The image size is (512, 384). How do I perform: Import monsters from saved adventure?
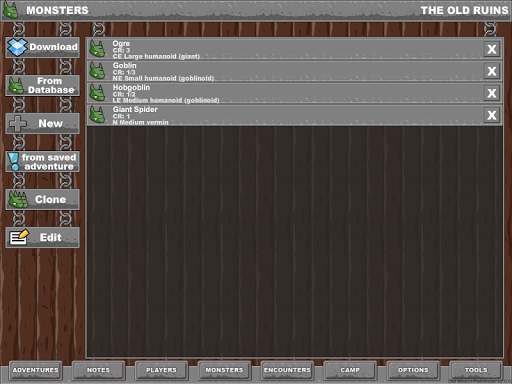(x=42, y=162)
